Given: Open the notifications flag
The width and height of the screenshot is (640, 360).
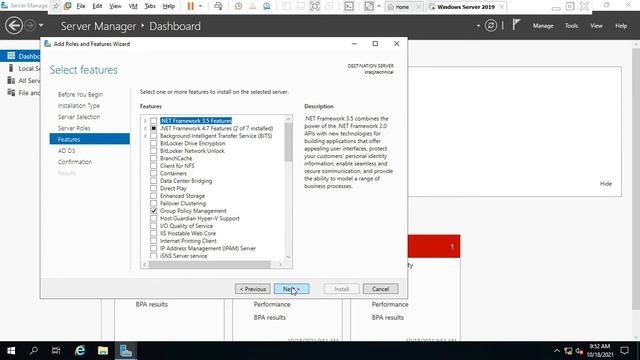Looking at the screenshot, I should tap(516, 25).
